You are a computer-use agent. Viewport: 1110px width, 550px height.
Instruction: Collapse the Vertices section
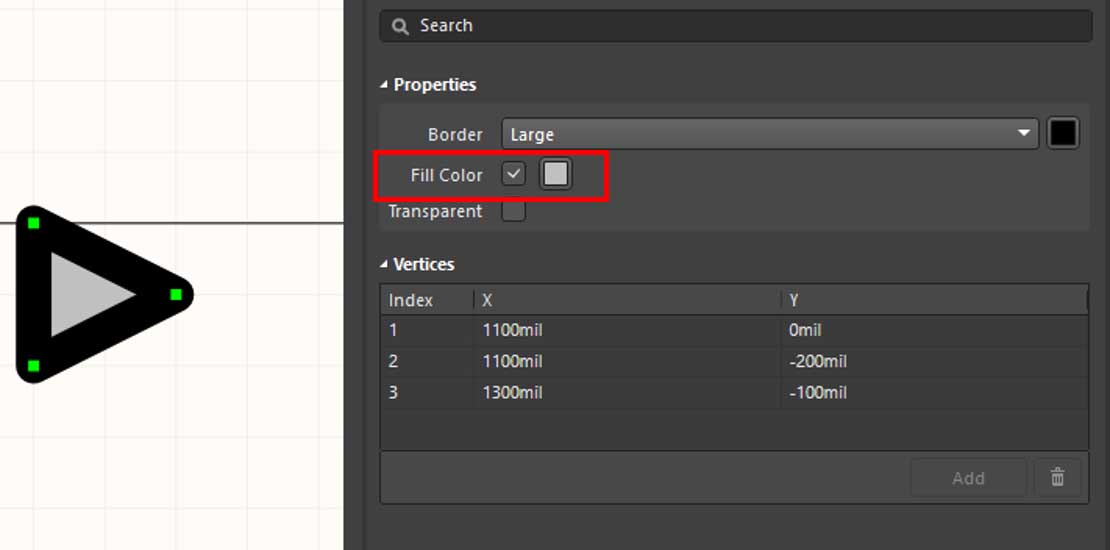pos(384,265)
